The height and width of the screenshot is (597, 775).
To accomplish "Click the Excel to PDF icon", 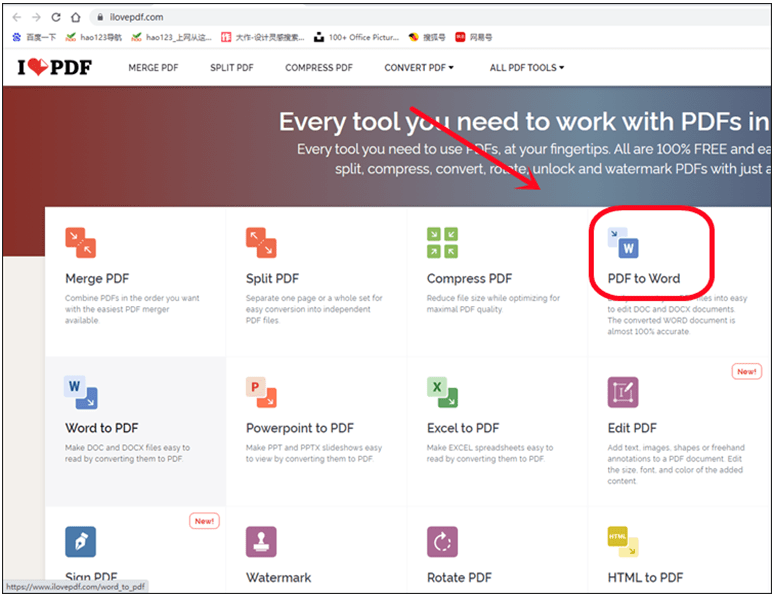I will point(442,392).
